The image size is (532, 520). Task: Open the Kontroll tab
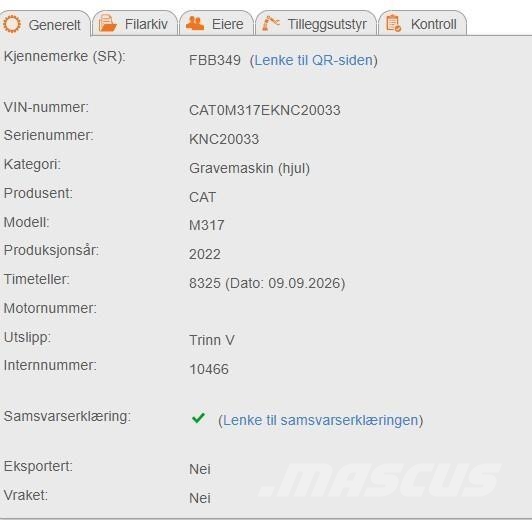click(422, 24)
